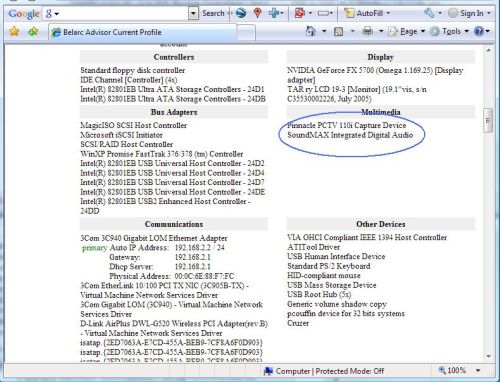
Task: Click USB Mass Storage Device entry
Action: (x=331, y=285)
